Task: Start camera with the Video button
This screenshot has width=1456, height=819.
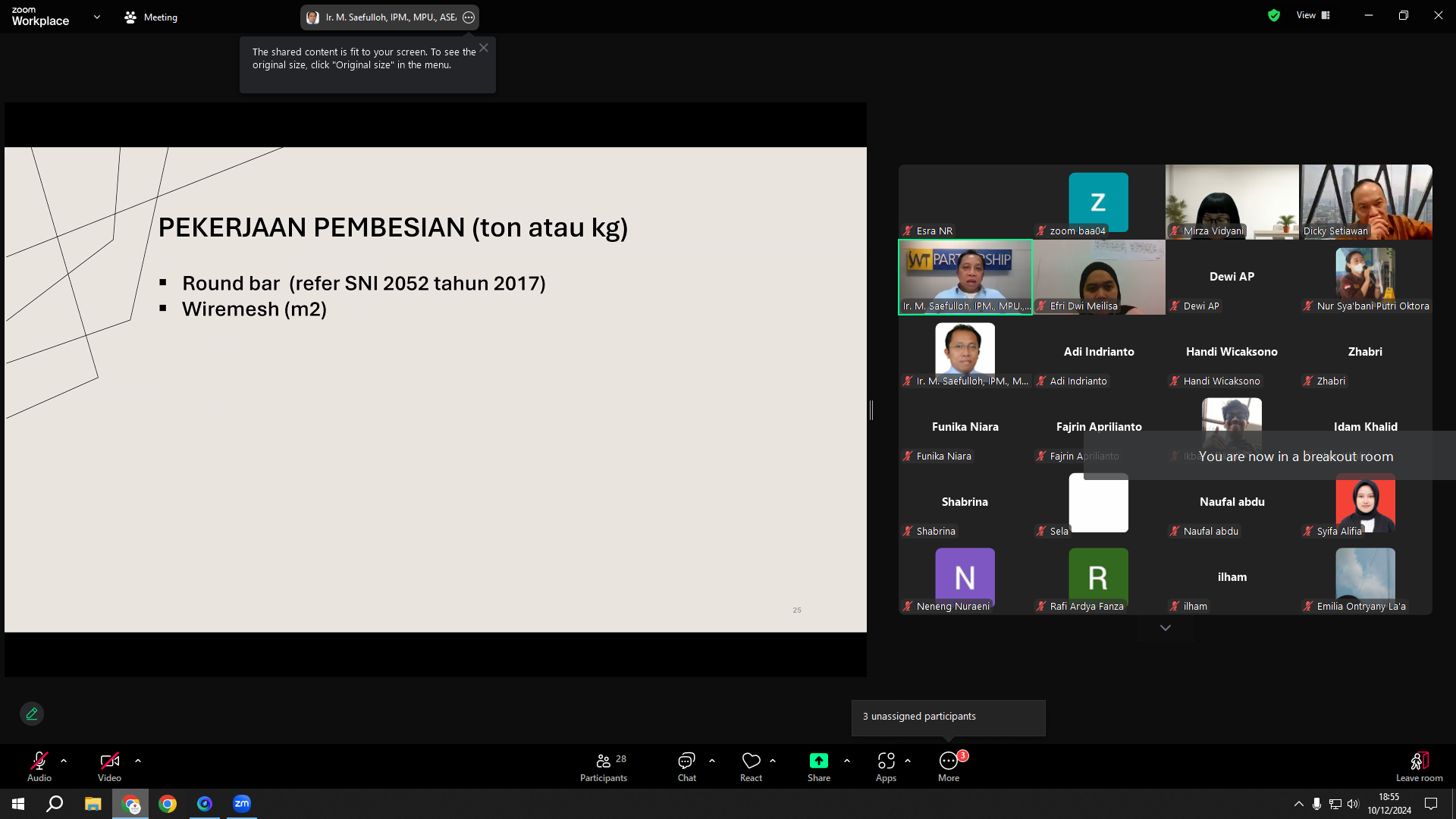Action: point(109,766)
